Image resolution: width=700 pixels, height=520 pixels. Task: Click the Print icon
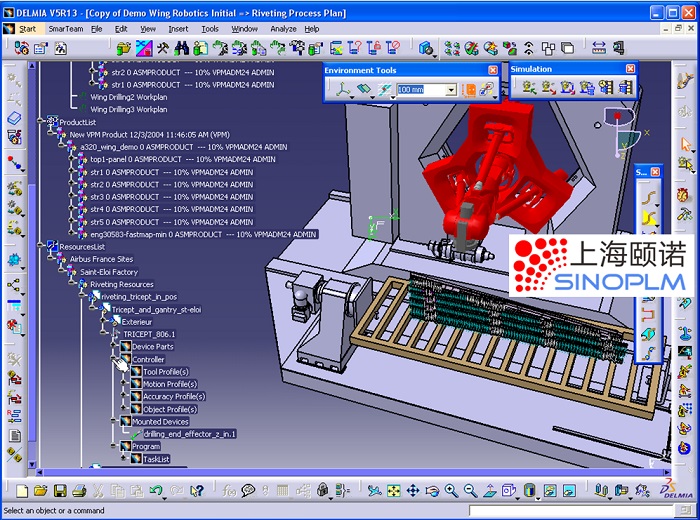79,491
